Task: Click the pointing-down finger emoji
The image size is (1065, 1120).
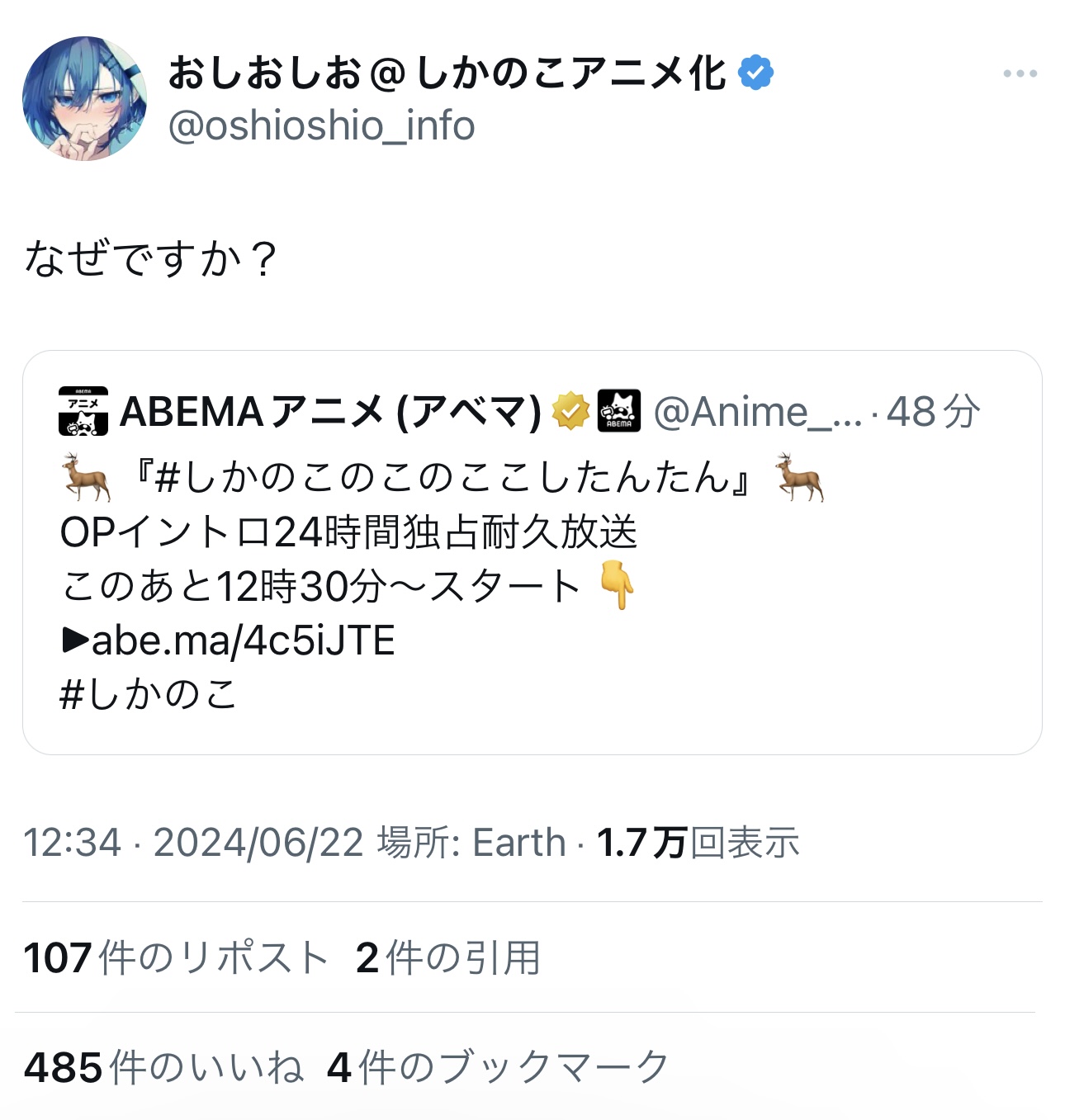Action: pos(617,585)
